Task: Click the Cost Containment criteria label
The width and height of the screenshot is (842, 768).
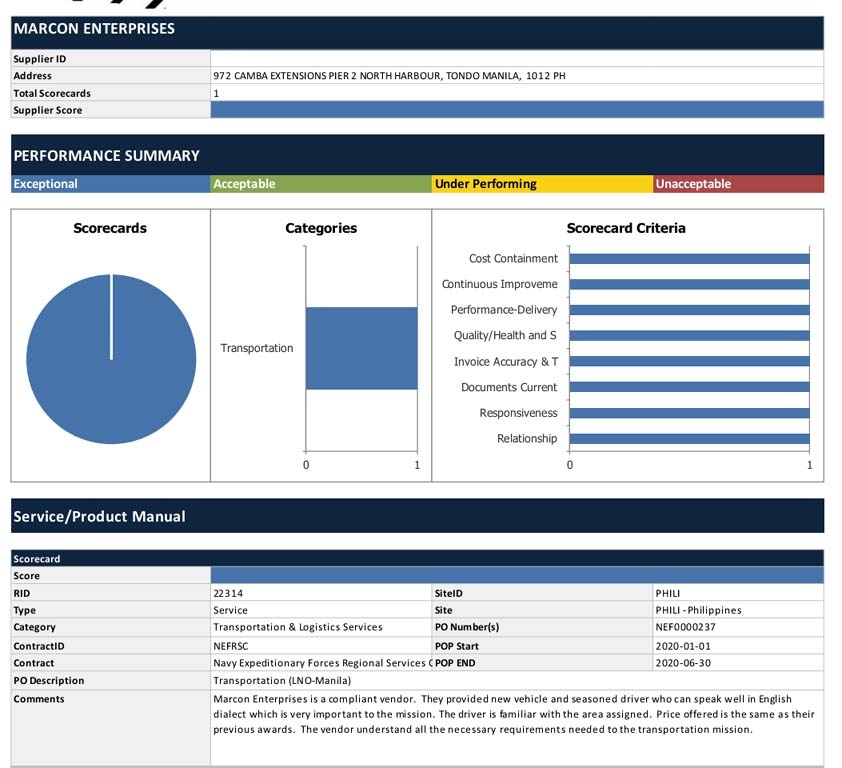Action: (513, 259)
